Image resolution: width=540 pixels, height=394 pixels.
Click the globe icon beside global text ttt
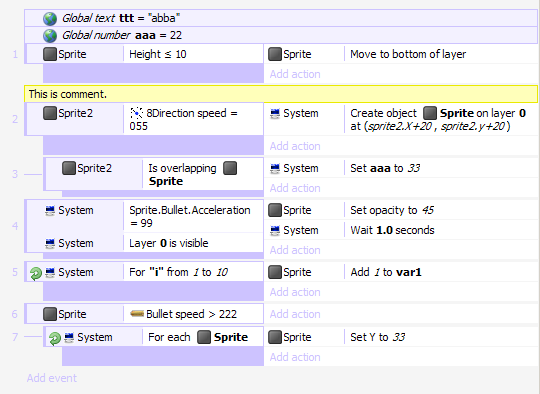coord(50,19)
